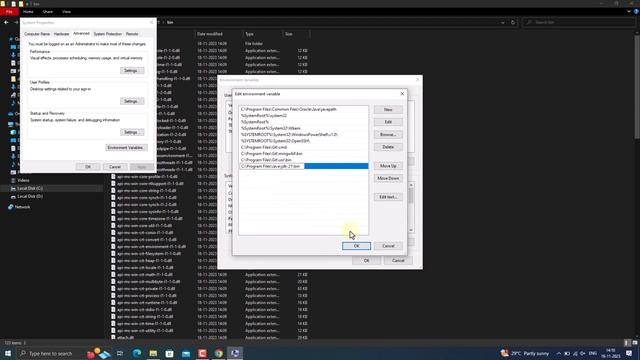Select the System32\OpenSSH path entry
Viewport: 640px width, 360px height.
[303, 141]
